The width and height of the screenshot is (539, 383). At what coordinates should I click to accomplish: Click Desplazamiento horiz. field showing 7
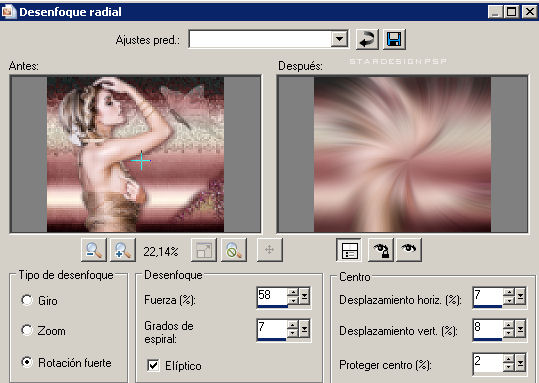tap(488, 296)
